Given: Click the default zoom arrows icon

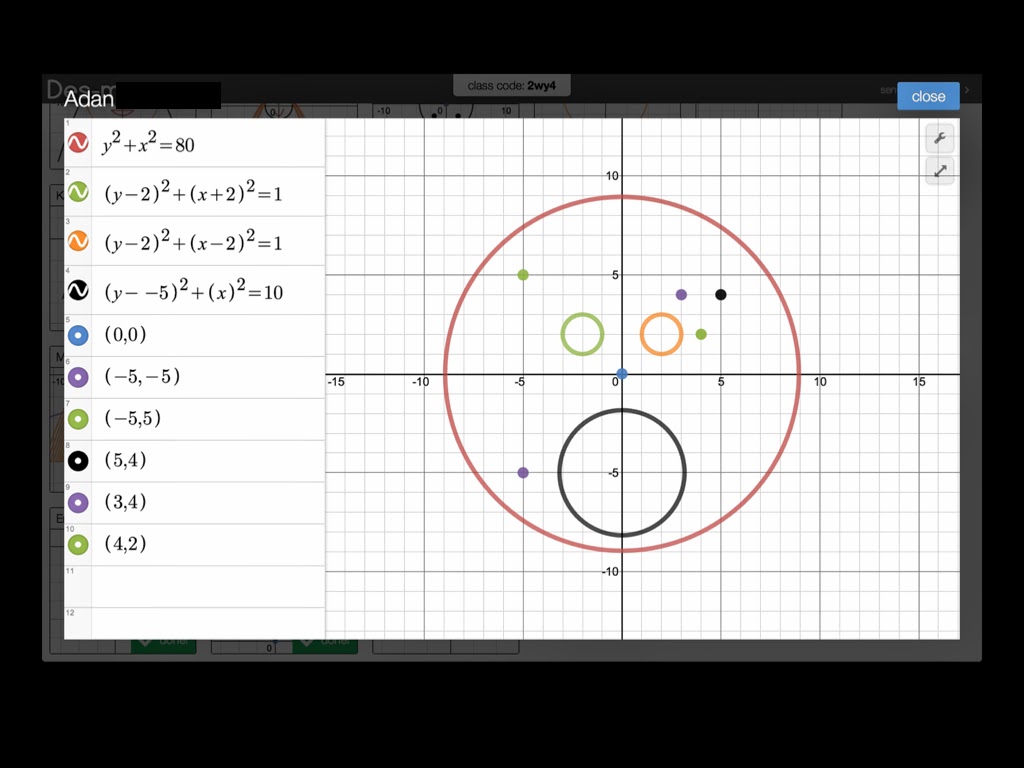Looking at the screenshot, I should (x=939, y=170).
